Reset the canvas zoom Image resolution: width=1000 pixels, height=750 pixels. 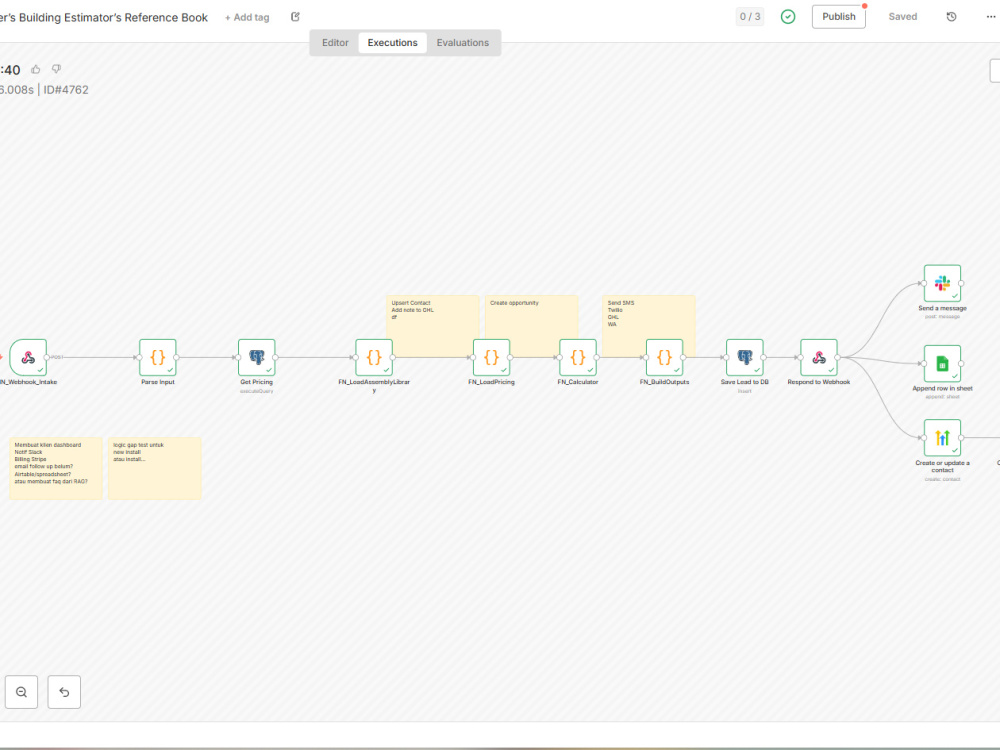[64, 692]
